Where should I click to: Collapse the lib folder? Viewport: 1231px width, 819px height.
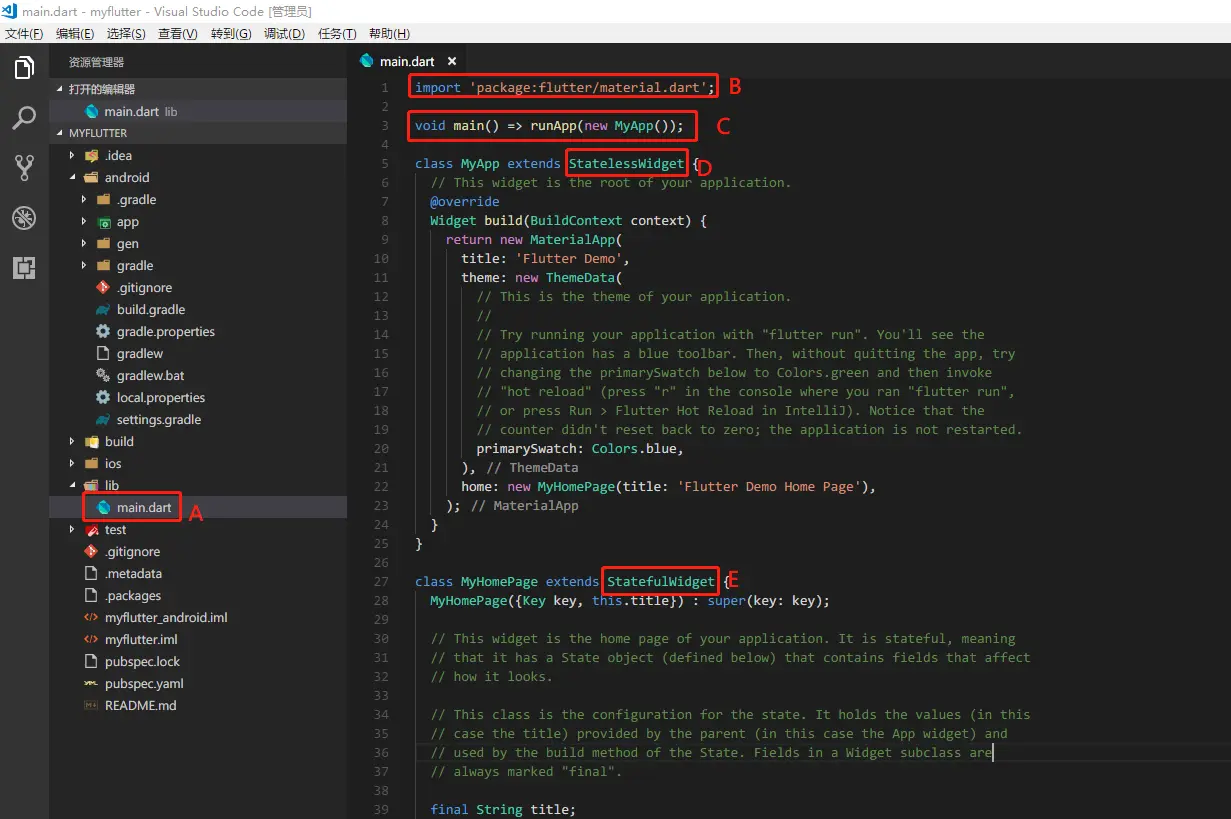tap(72, 485)
